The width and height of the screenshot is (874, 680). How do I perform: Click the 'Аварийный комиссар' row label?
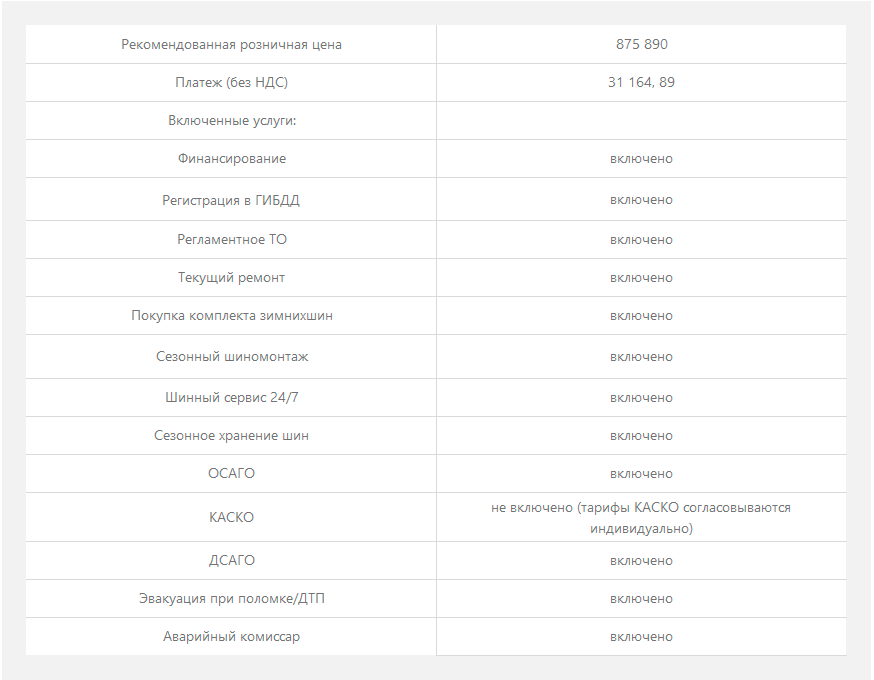click(x=231, y=637)
